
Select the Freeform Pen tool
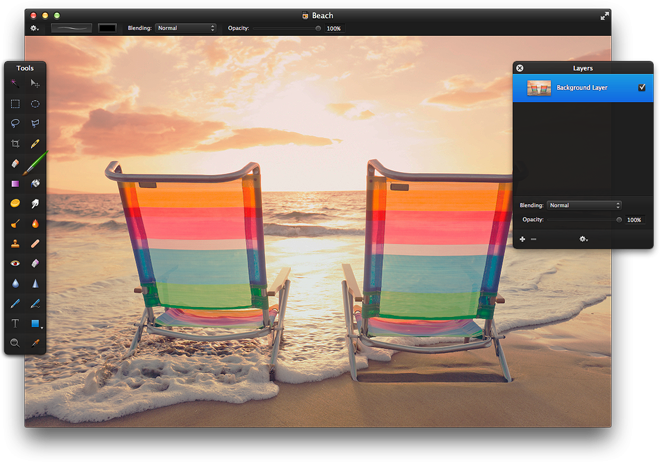pos(35,303)
